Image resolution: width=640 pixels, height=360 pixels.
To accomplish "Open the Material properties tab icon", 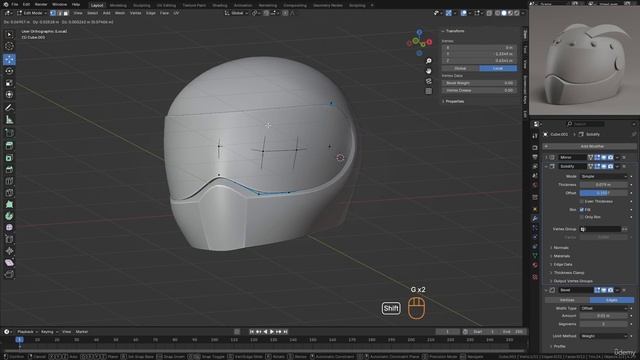I will pyautogui.click(x=535, y=265).
